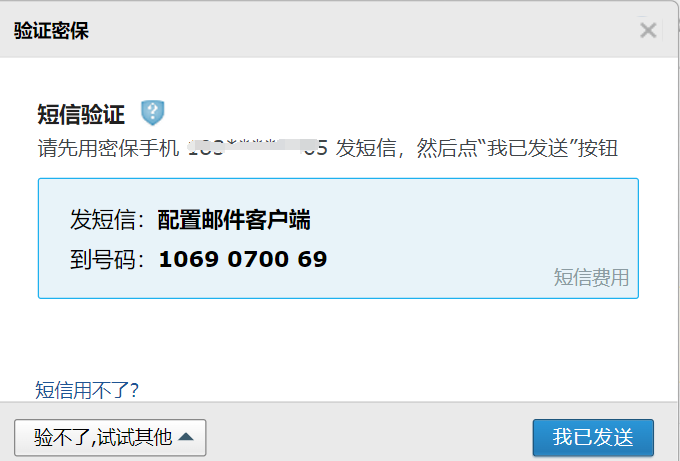
Task: Click the 短信验证 heading
Action: [81, 114]
